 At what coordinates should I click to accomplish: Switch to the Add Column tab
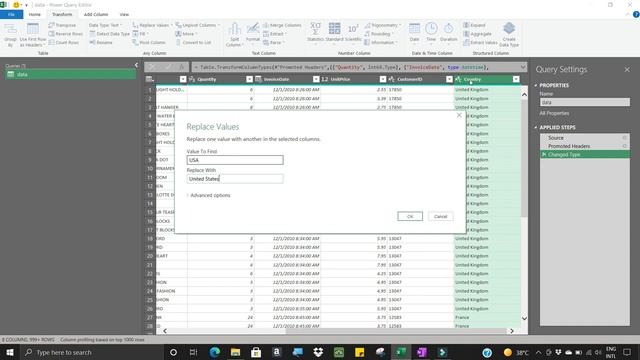click(x=96, y=14)
